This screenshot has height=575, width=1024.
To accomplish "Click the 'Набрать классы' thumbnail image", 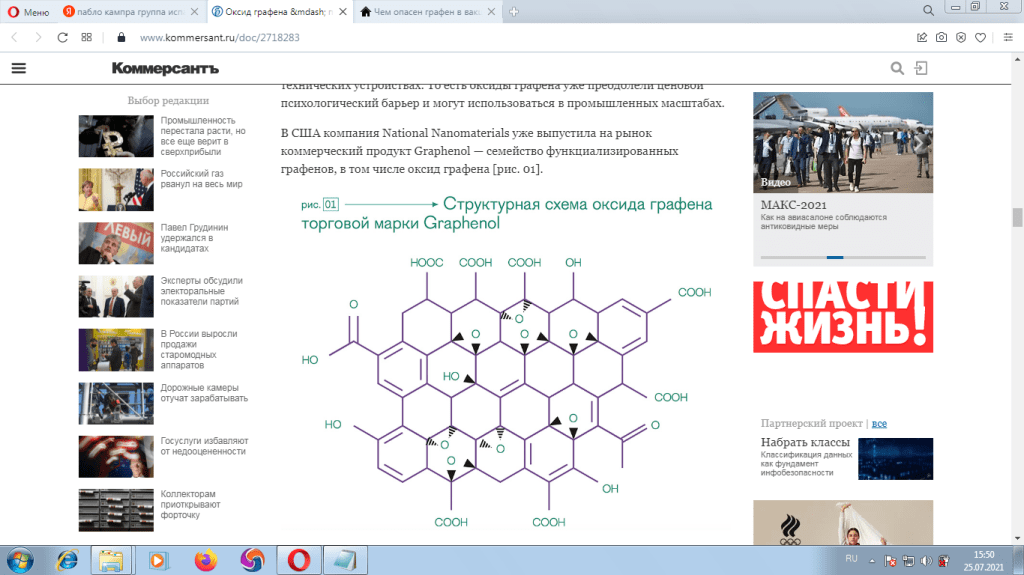I will click(x=895, y=459).
